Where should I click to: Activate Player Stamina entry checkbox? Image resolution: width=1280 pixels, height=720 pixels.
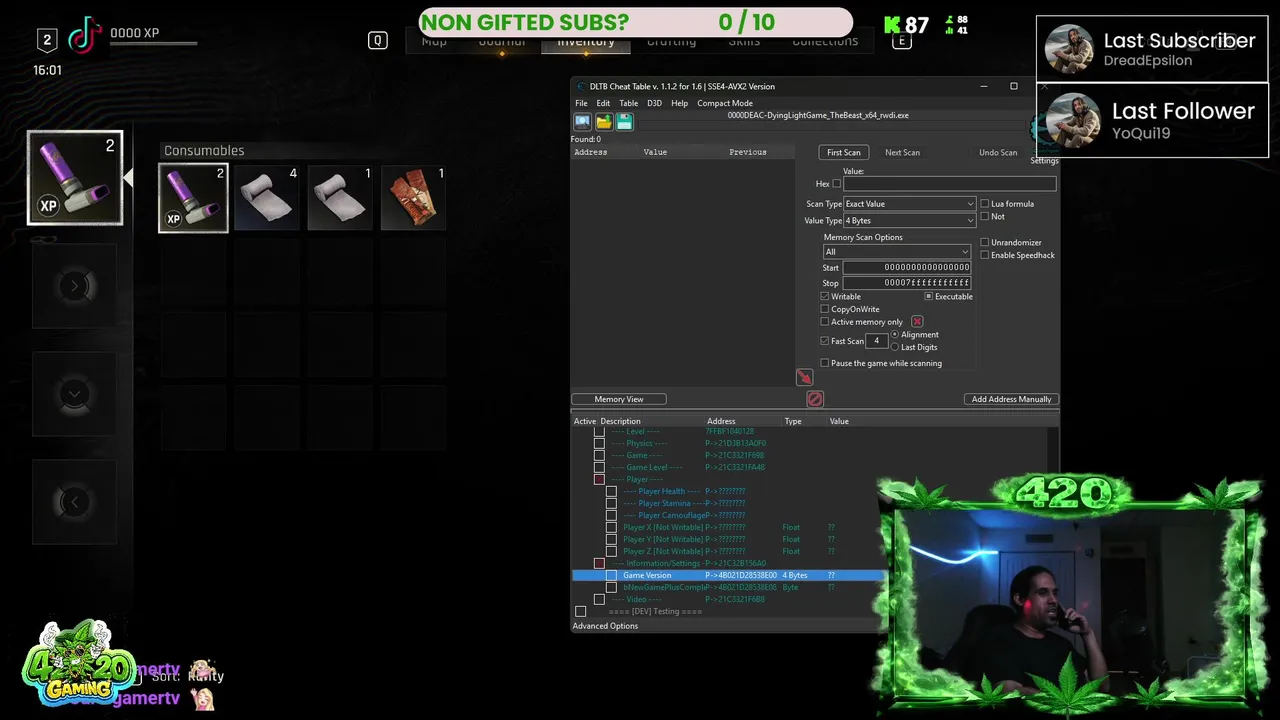611,503
